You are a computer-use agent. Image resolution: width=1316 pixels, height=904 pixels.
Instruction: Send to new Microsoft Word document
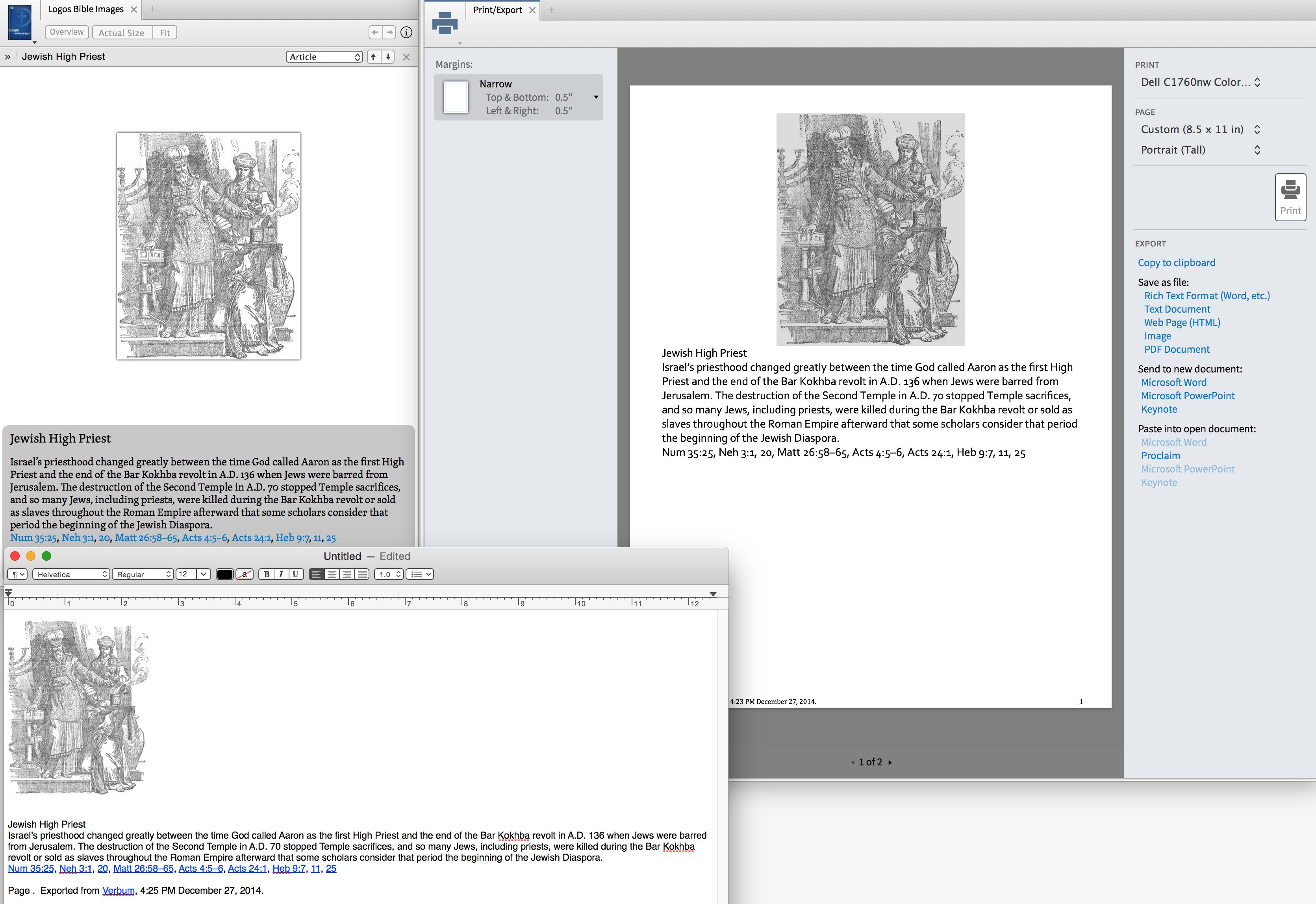click(x=1173, y=383)
